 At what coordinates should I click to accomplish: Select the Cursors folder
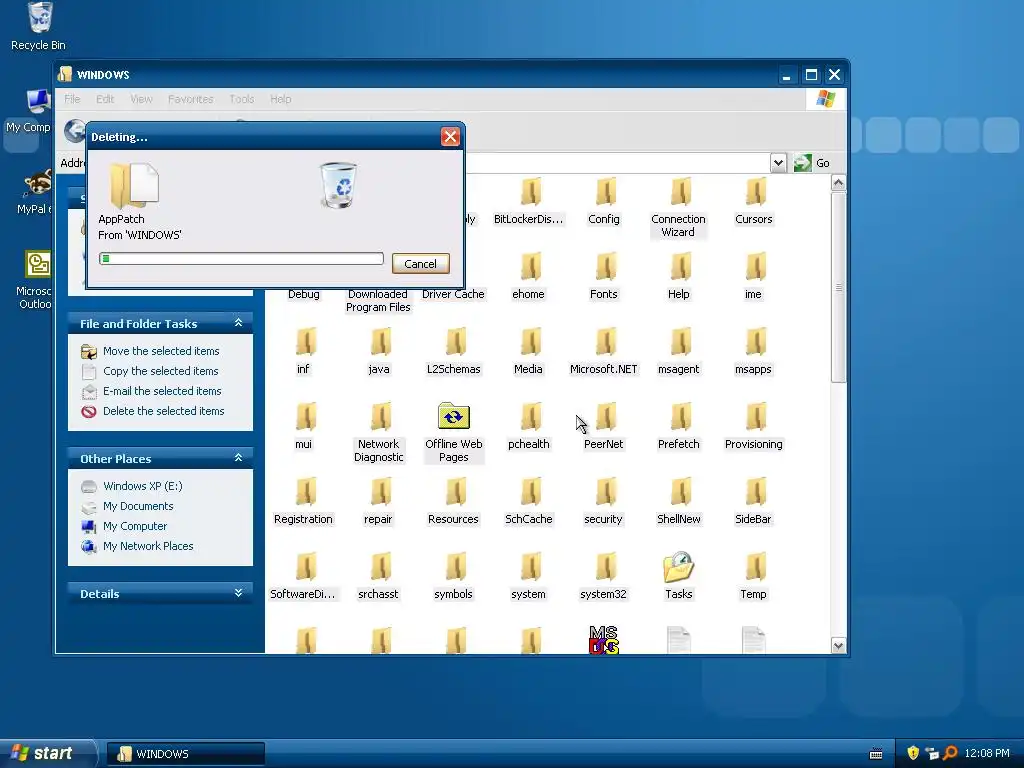coord(754,201)
